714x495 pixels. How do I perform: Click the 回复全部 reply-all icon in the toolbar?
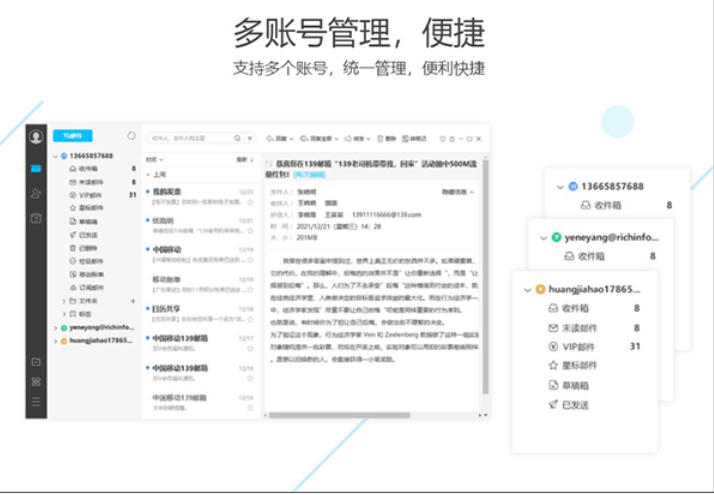pos(304,138)
